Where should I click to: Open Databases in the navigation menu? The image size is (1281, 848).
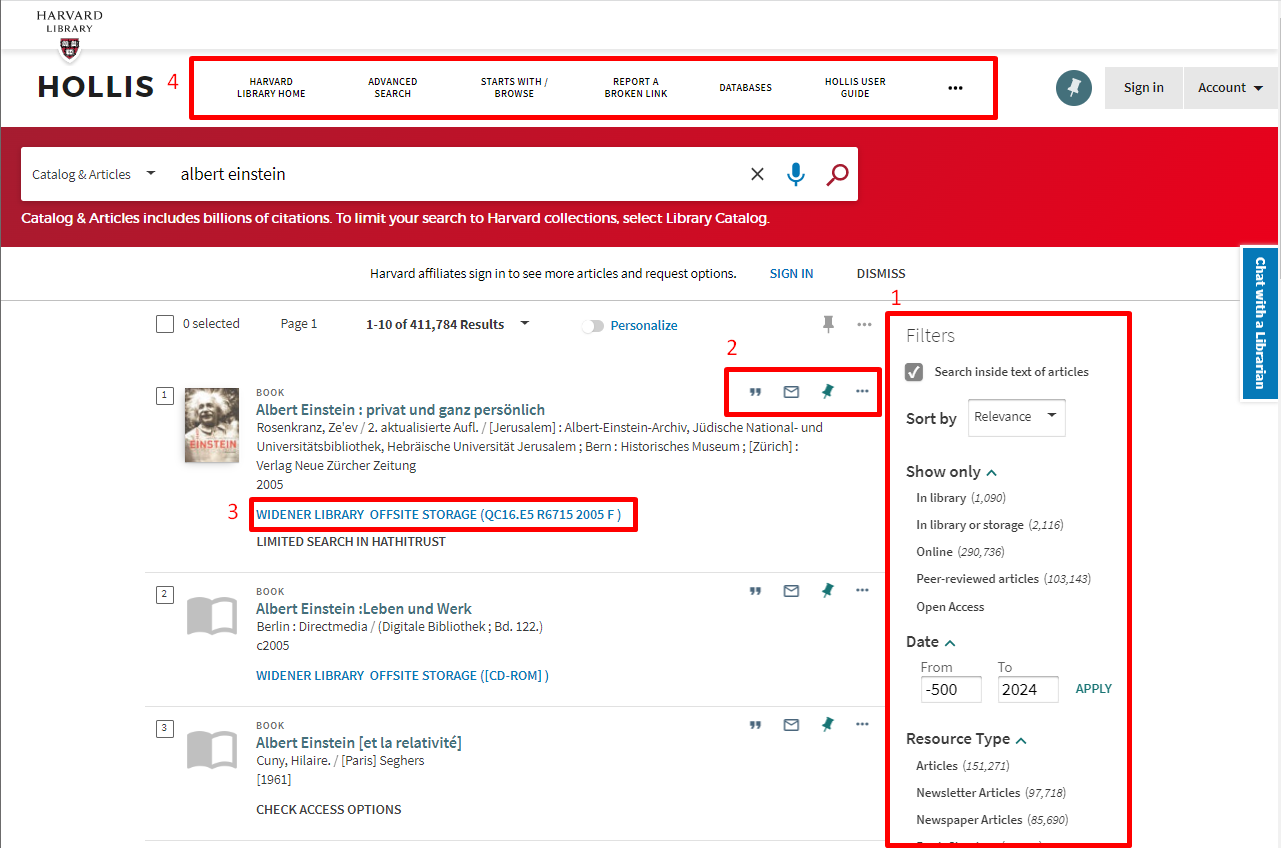[x=745, y=88]
